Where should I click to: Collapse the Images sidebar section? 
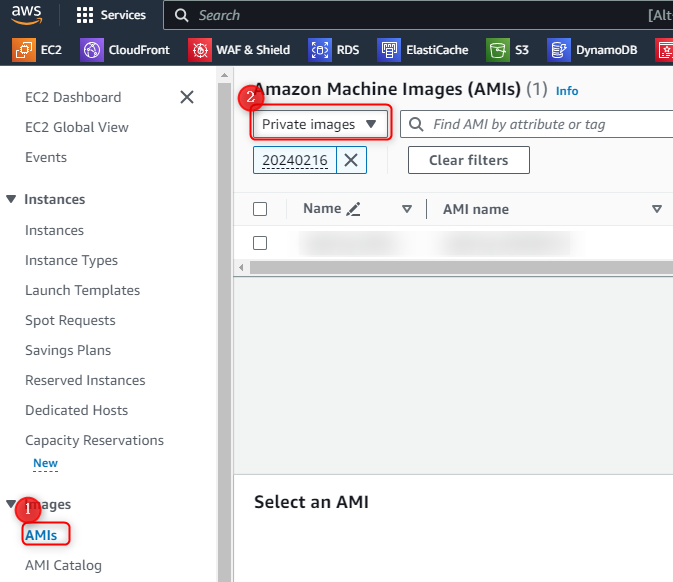pyautogui.click(x=11, y=504)
